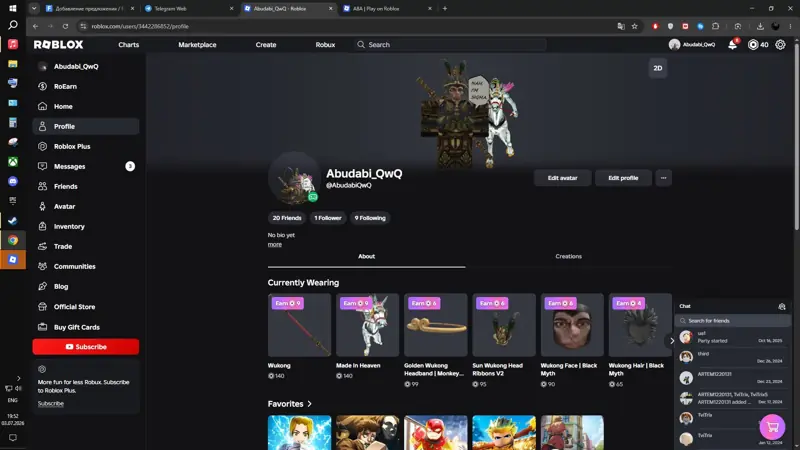Open Marketplace in top navigation
The width and height of the screenshot is (800, 450).
point(197,45)
